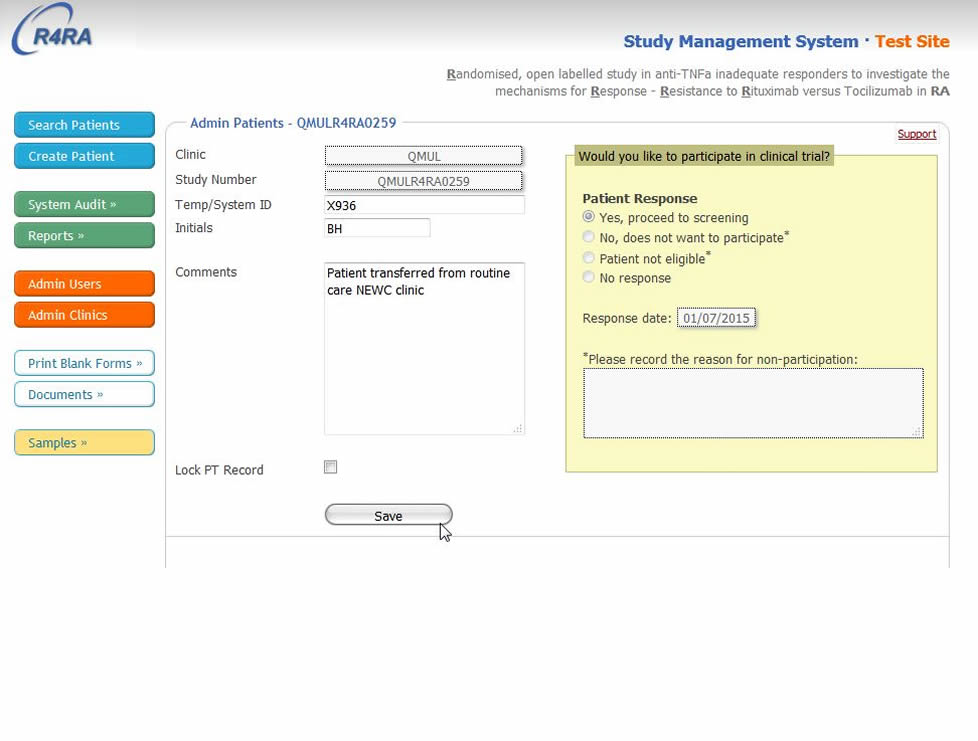The width and height of the screenshot is (978, 741).
Task: Expand the Documents menu
Action: (84, 394)
